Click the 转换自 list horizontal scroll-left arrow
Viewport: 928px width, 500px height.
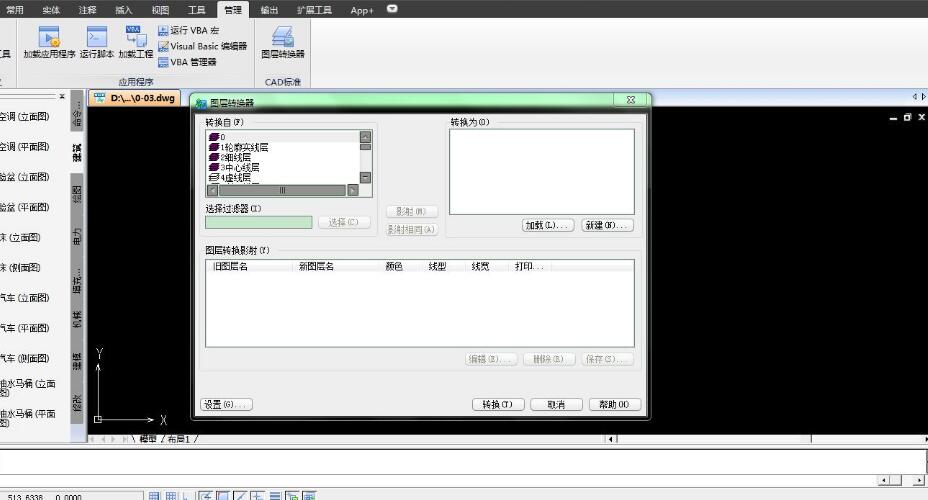(x=212, y=191)
